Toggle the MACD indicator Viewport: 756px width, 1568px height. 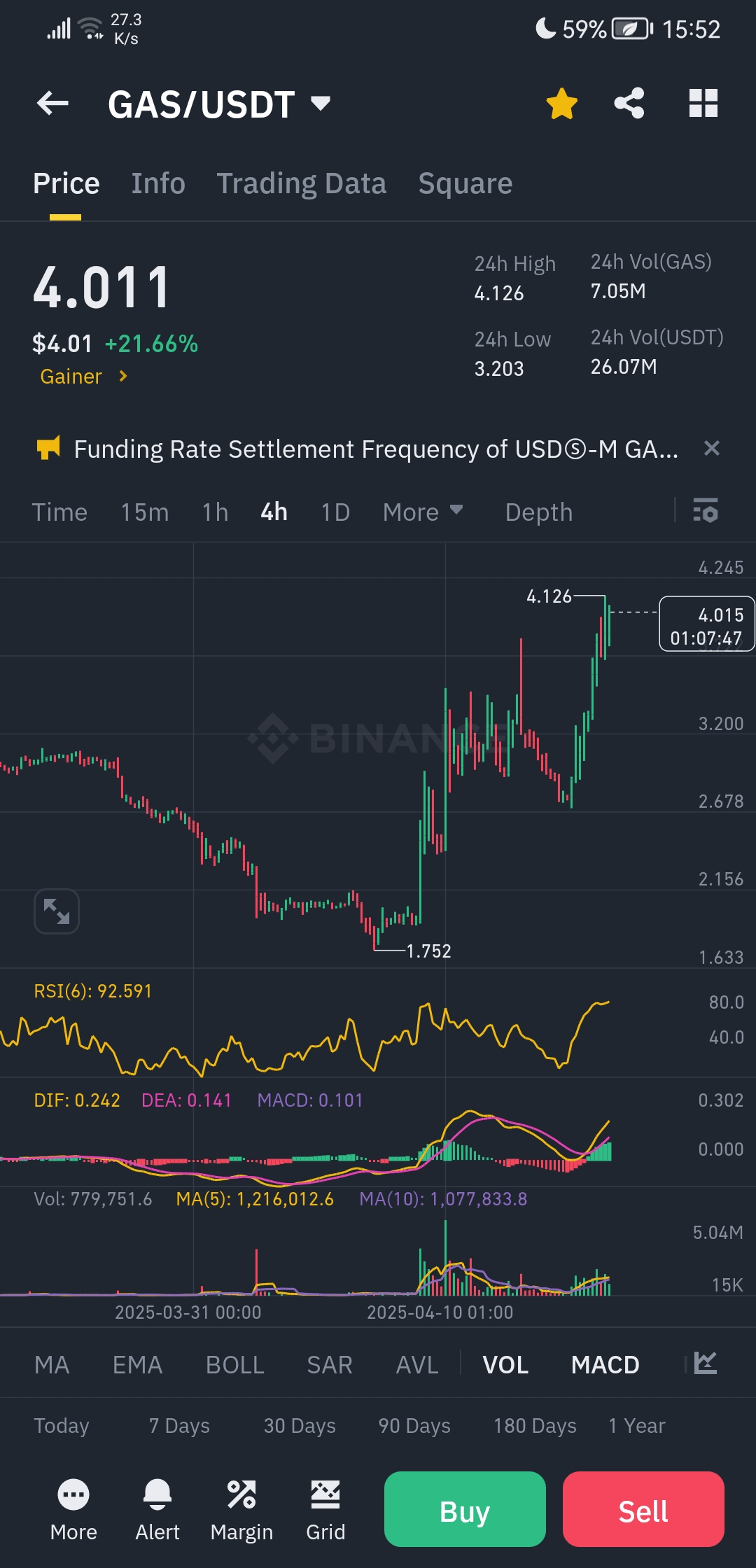(x=605, y=1365)
